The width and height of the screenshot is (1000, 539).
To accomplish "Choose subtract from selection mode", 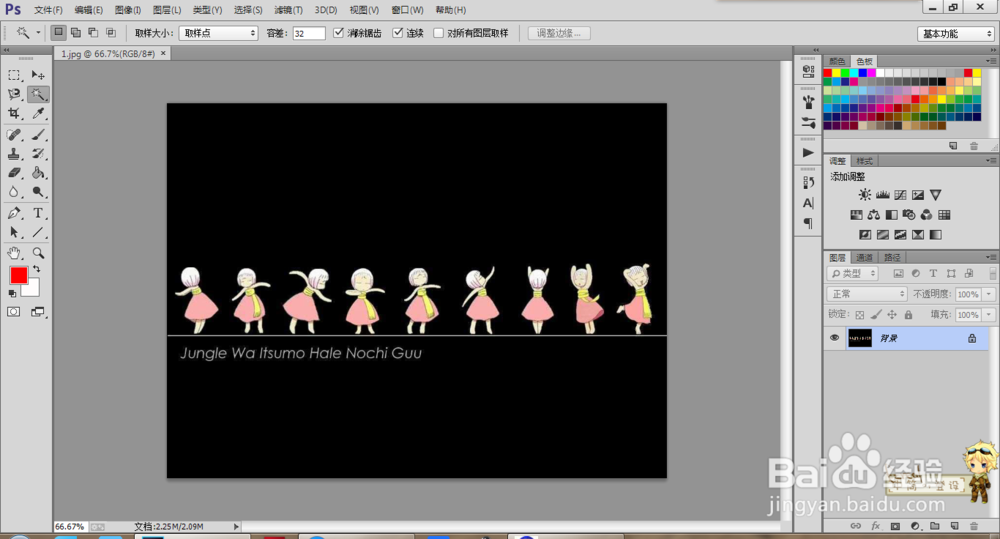I will click(93, 33).
